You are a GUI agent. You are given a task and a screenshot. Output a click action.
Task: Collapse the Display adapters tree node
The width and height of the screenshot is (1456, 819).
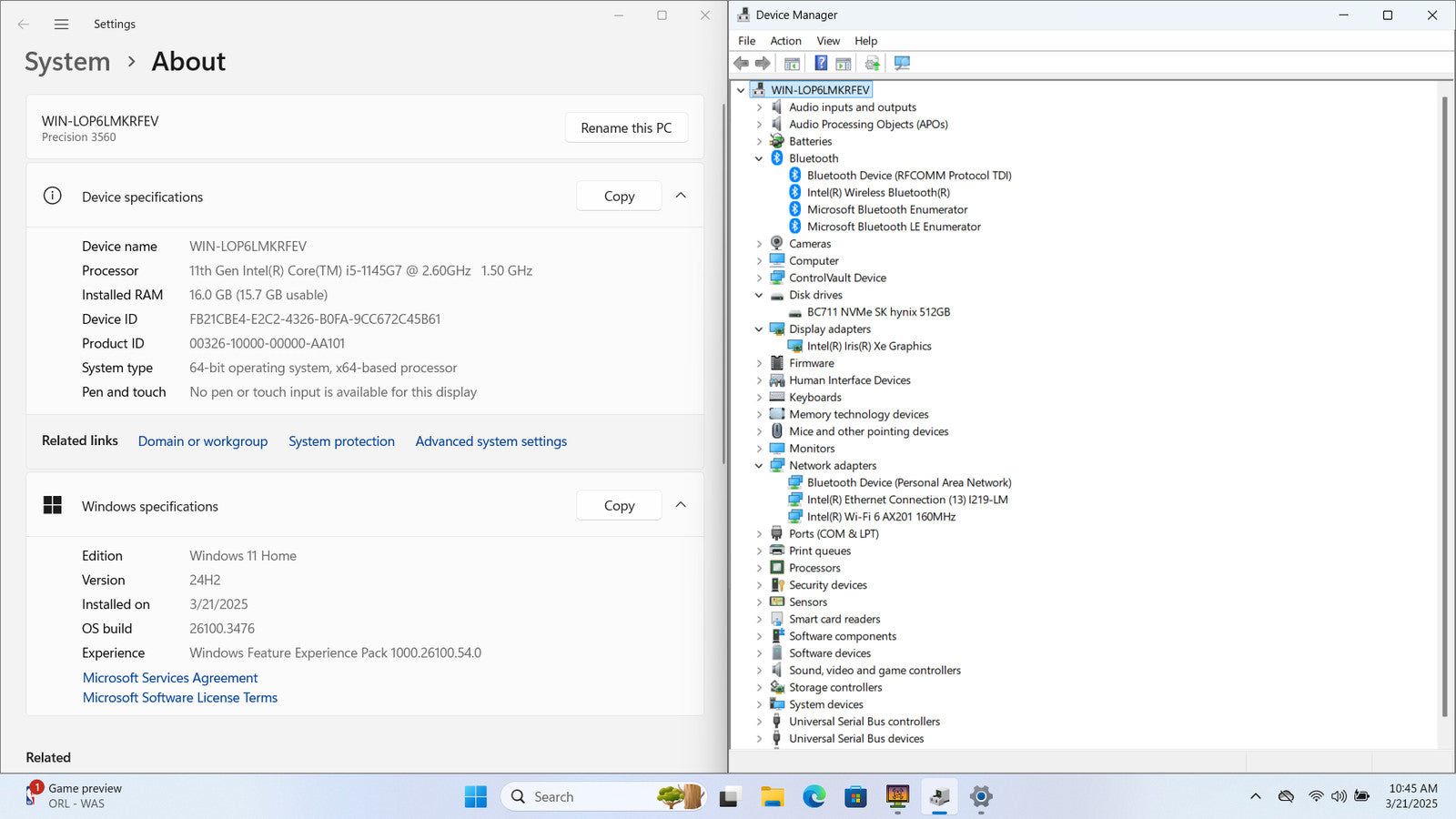pos(759,329)
